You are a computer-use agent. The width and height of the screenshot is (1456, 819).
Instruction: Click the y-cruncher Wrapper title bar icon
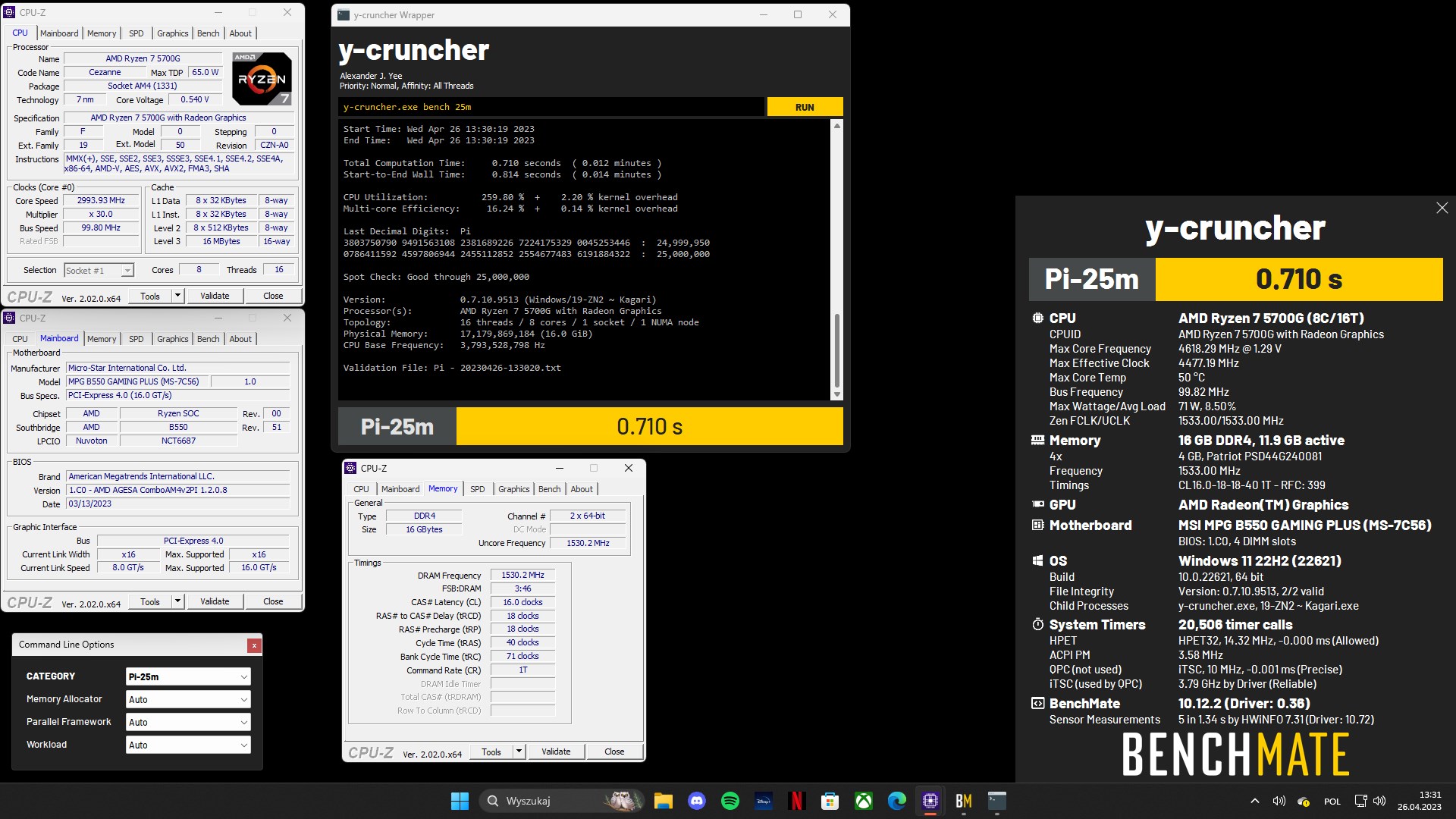point(344,14)
